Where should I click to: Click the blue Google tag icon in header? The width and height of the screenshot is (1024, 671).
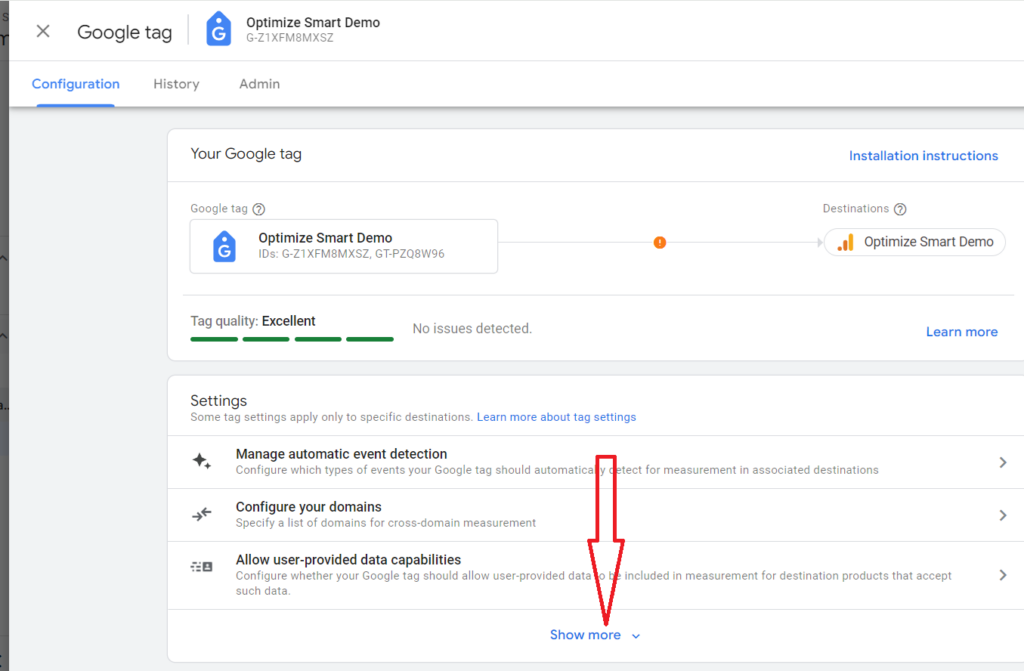[219, 29]
